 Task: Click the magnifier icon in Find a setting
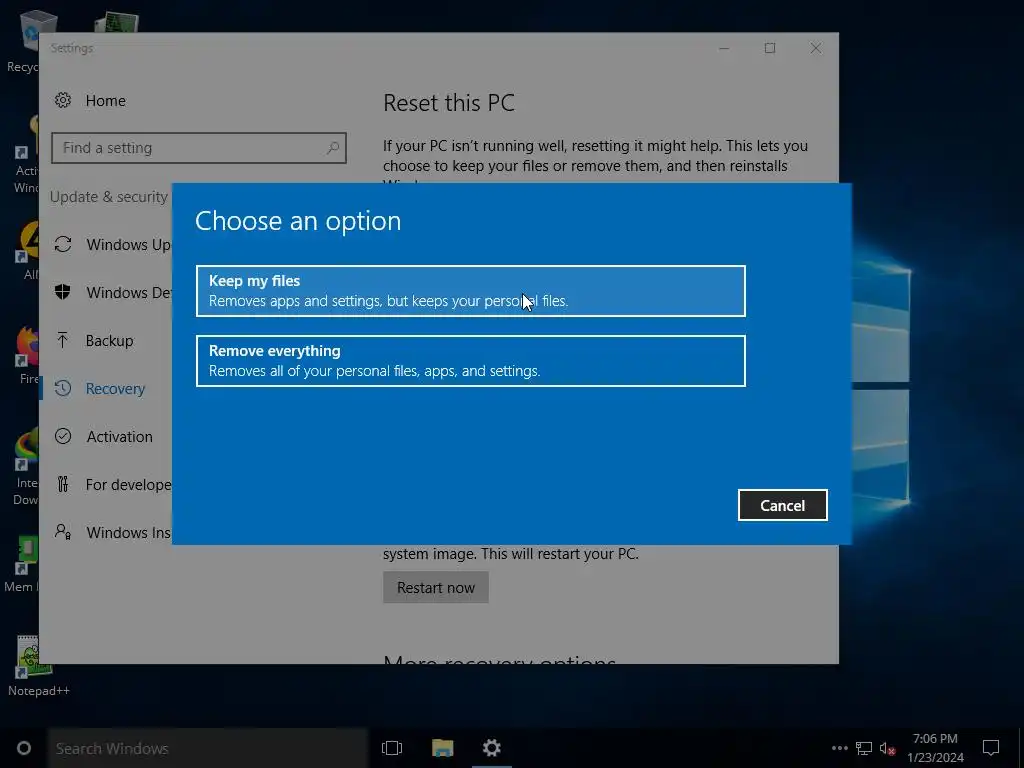coord(332,148)
